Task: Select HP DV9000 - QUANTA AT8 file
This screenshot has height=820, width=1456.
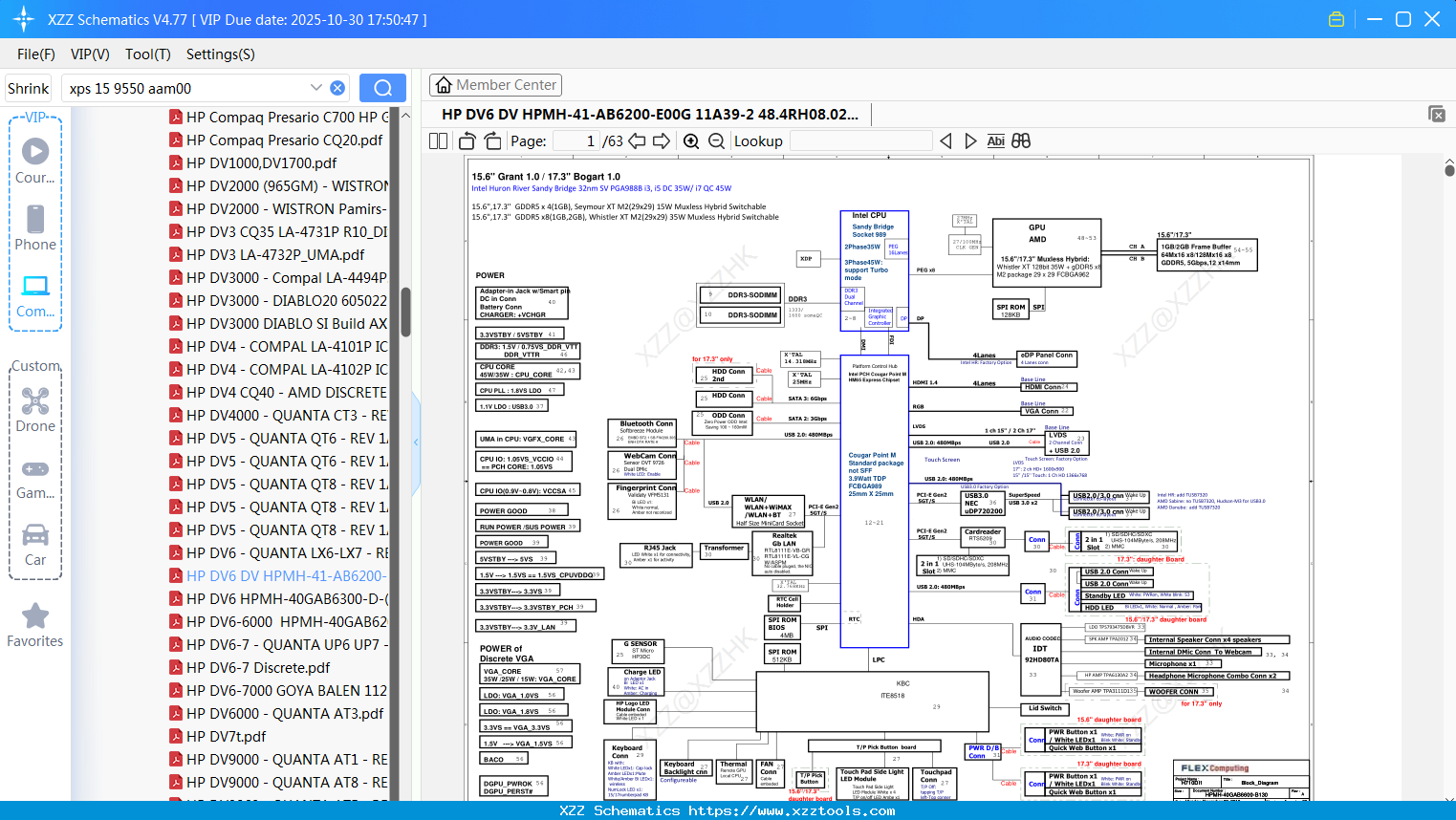Action: [x=278, y=782]
